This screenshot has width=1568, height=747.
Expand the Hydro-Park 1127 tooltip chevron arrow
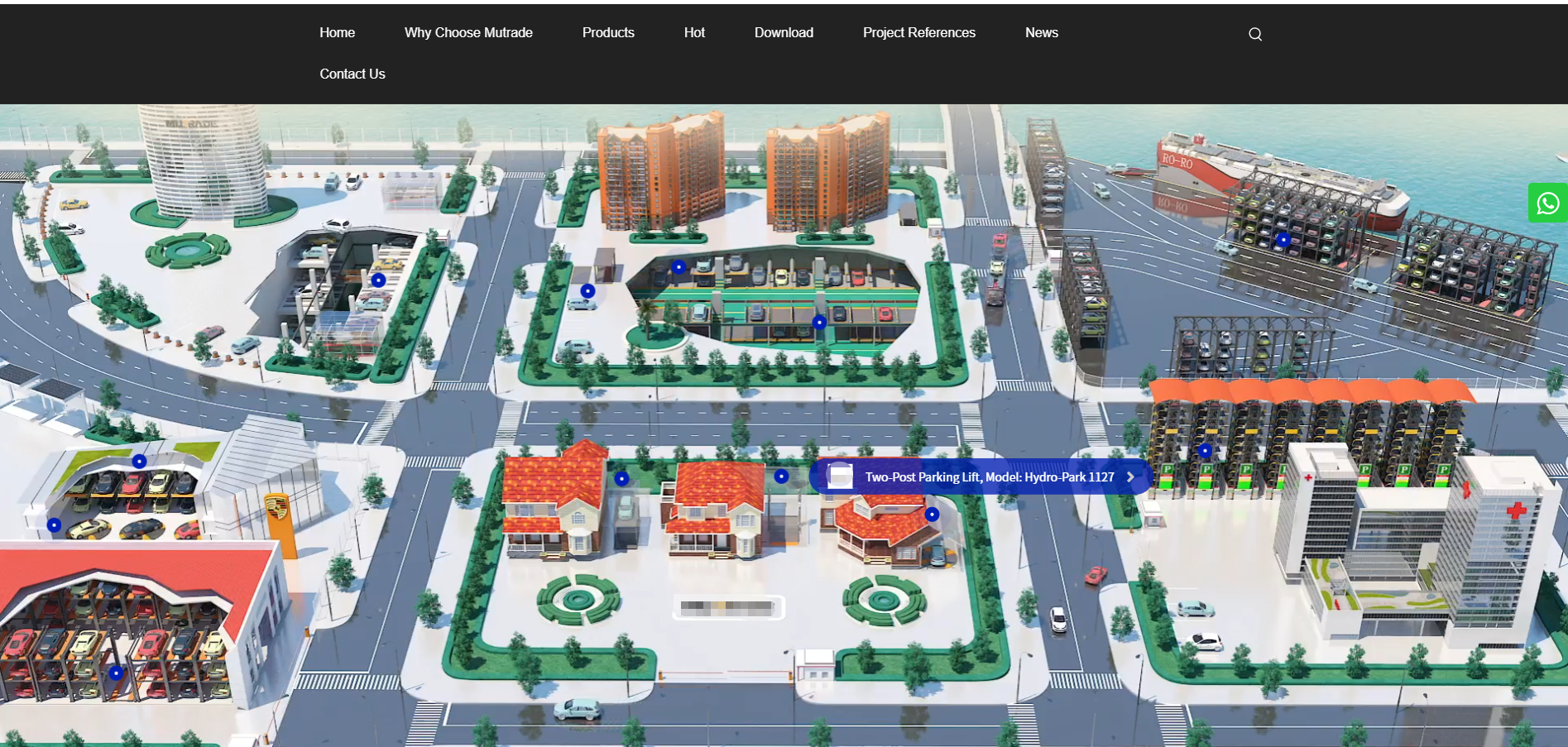[x=1130, y=477]
